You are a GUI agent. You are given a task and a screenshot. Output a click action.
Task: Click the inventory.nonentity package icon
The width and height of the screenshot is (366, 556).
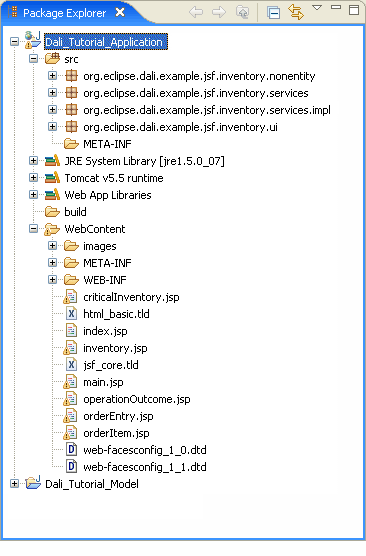71,76
